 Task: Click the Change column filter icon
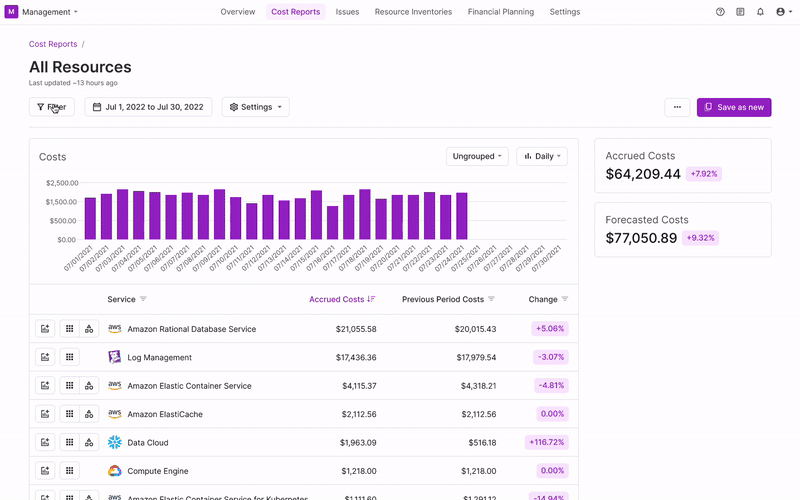click(x=565, y=299)
